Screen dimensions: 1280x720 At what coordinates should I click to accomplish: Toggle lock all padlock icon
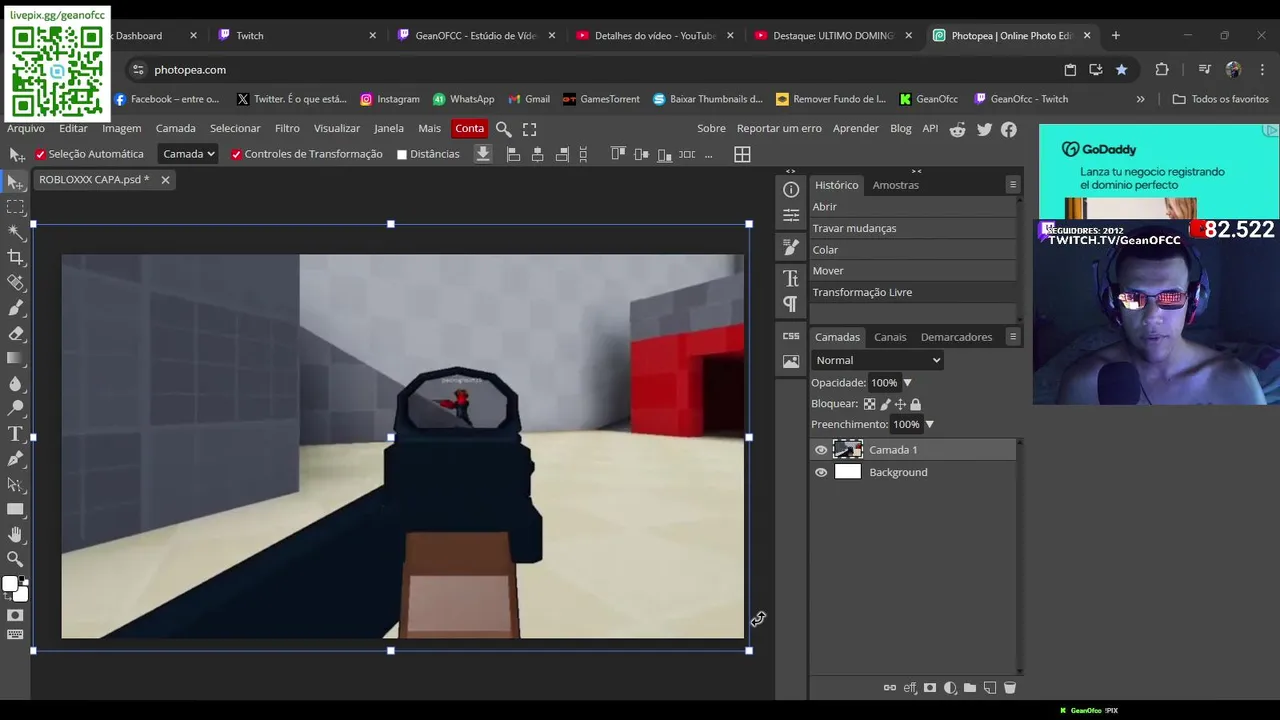click(915, 404)
